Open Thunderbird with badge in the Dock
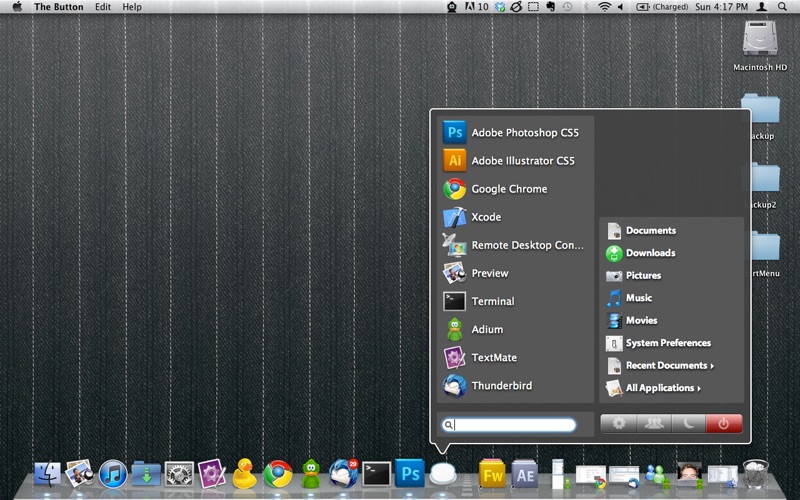Viewport: 800px width, 500px height. [343, 473]
